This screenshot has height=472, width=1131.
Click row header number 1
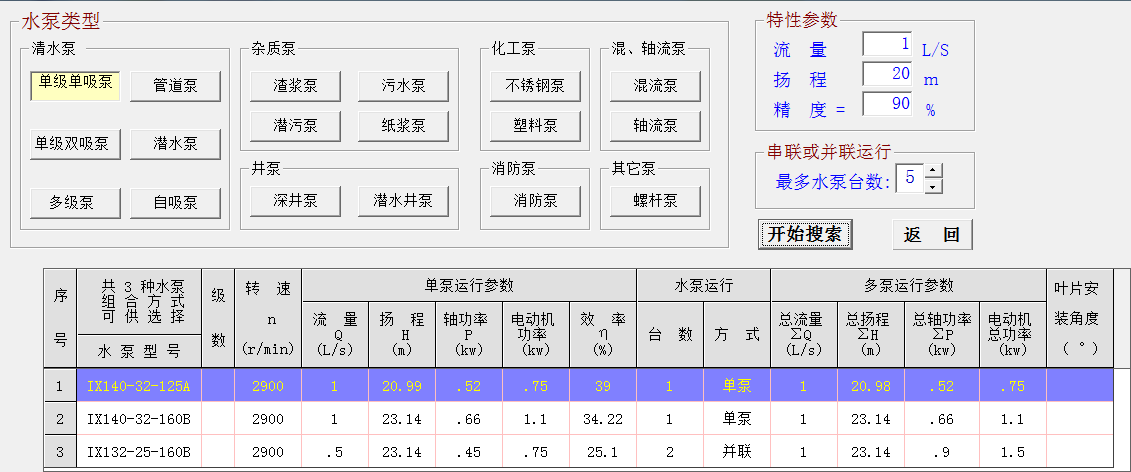60,386
